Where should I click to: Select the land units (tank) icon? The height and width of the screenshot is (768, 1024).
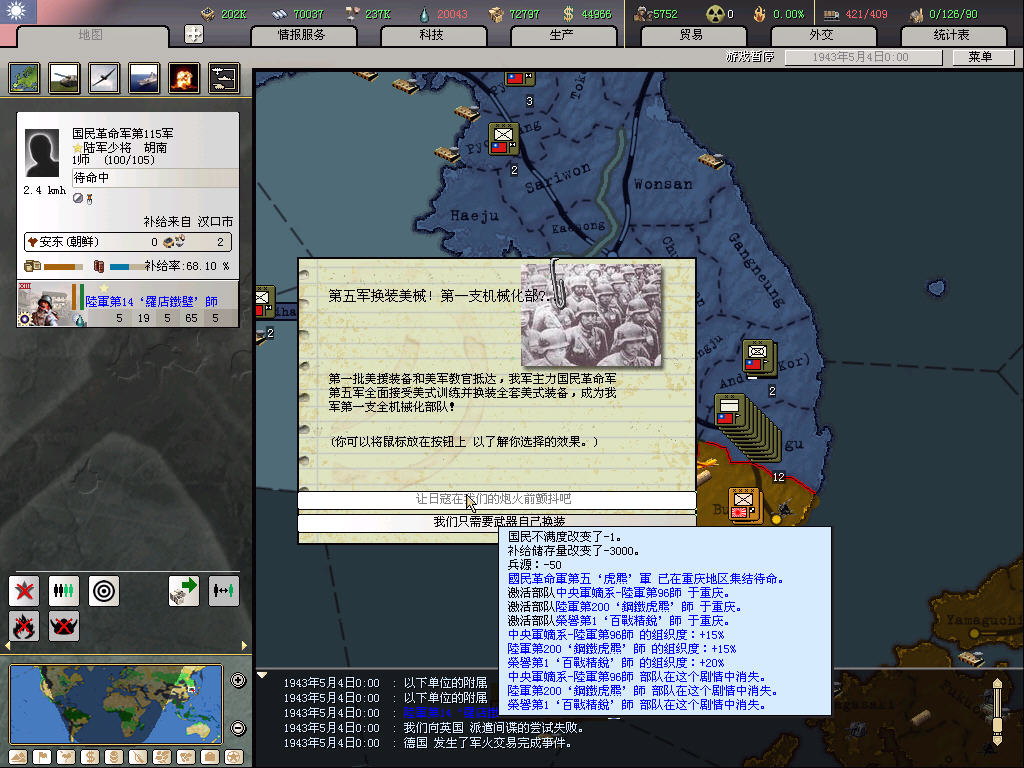pyautogui.click(x=64, y=77)
